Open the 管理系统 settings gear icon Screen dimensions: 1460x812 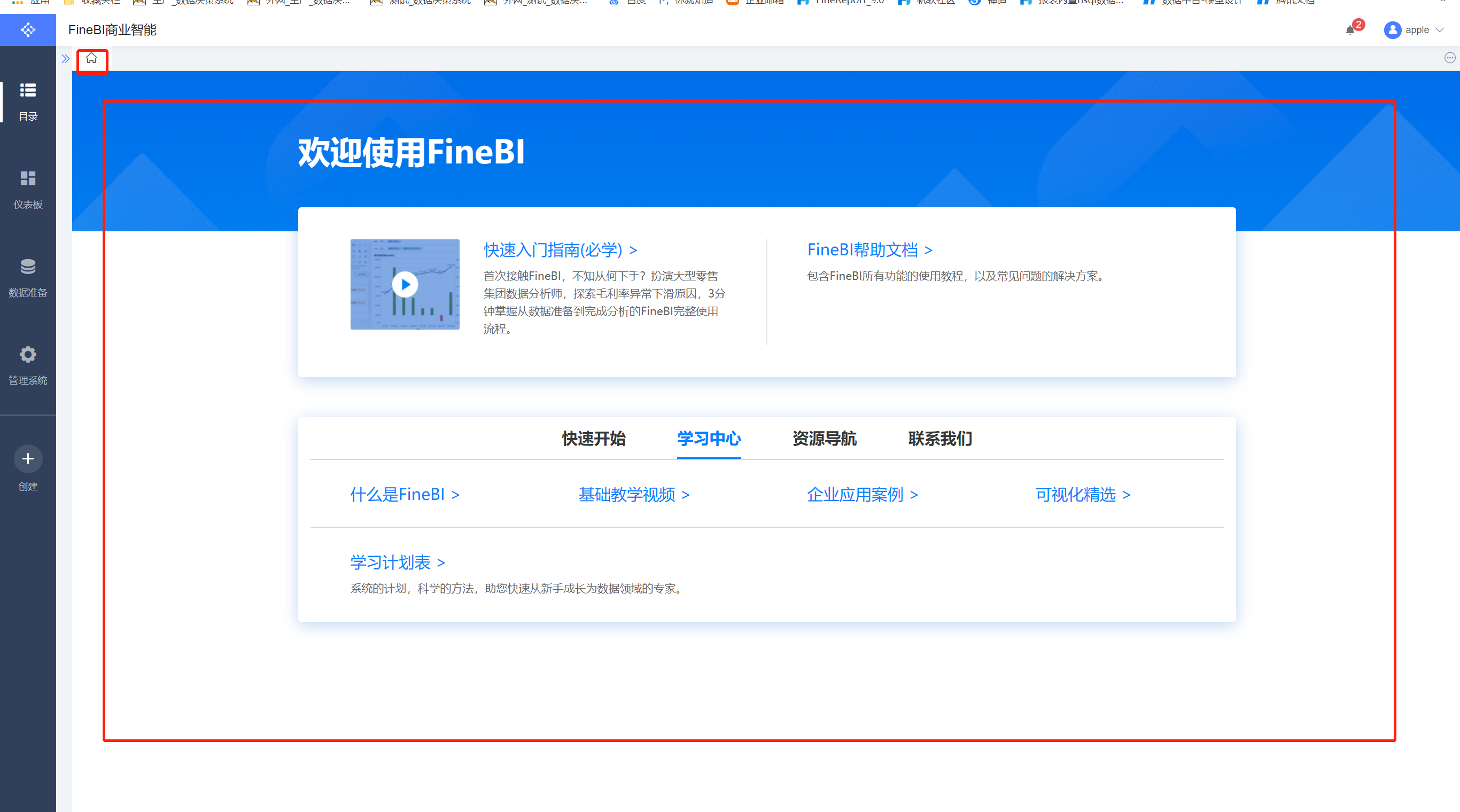pos(28,355)
